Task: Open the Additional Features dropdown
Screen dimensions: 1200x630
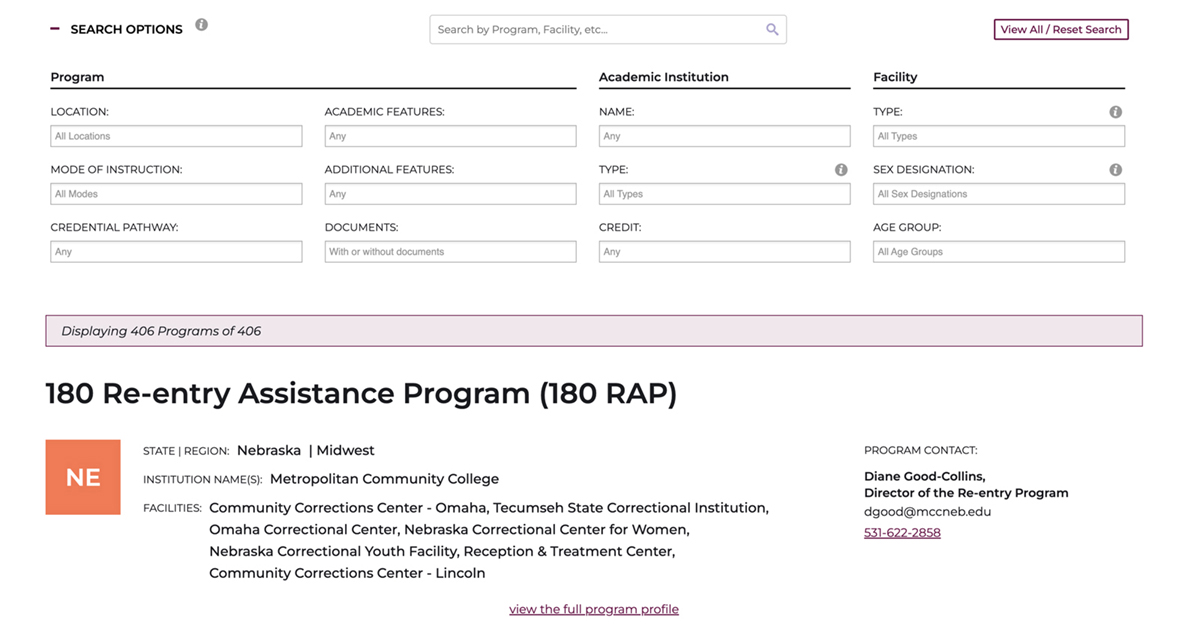Action: click(450, 194)
